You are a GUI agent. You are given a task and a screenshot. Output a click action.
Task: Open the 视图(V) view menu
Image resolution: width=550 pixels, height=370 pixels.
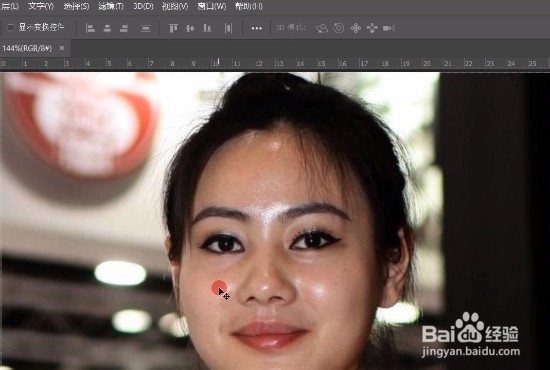[175, 6]
